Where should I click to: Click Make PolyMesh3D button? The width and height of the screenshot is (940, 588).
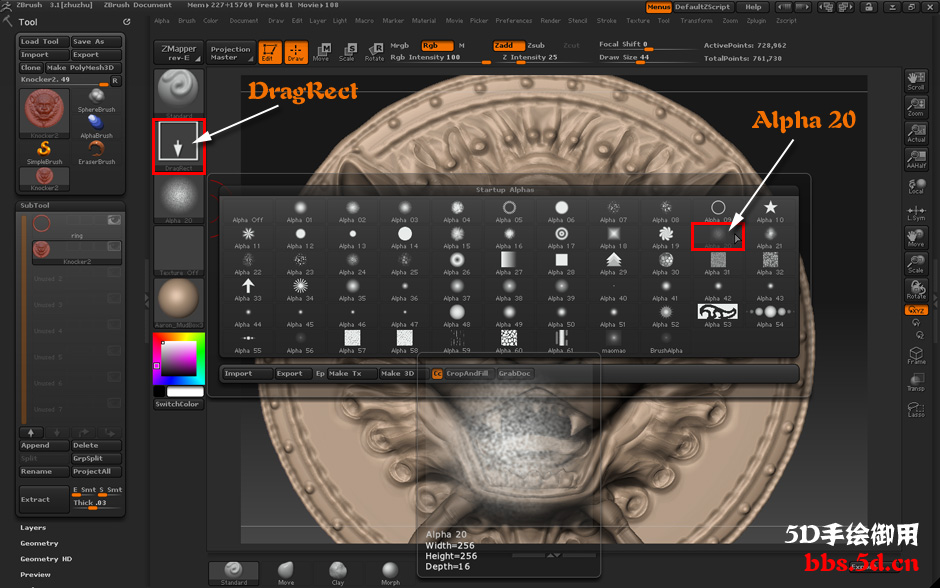pyautogui.click(x=84, y=68)
